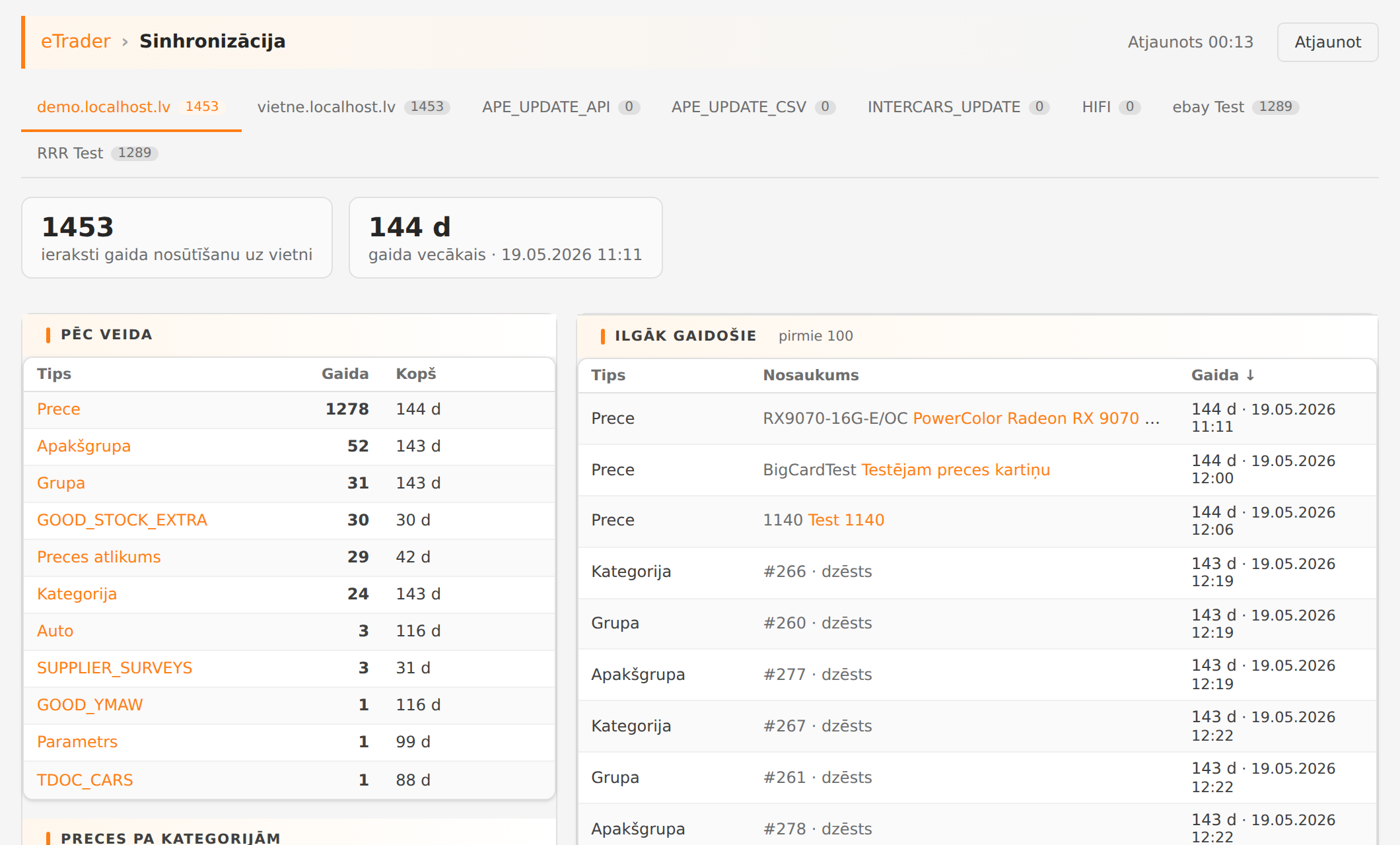Viewport: 1400px width, 845px height.
Task: Open the APE_UPDATE_API tab
Action: click(561, 107)
